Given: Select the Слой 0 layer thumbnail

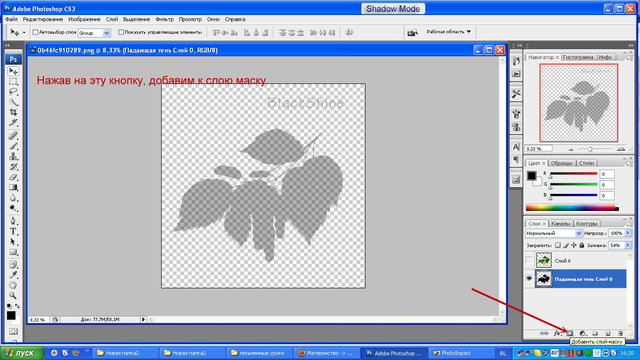Looking at the screenshot, I should click(x=544, y=260).
